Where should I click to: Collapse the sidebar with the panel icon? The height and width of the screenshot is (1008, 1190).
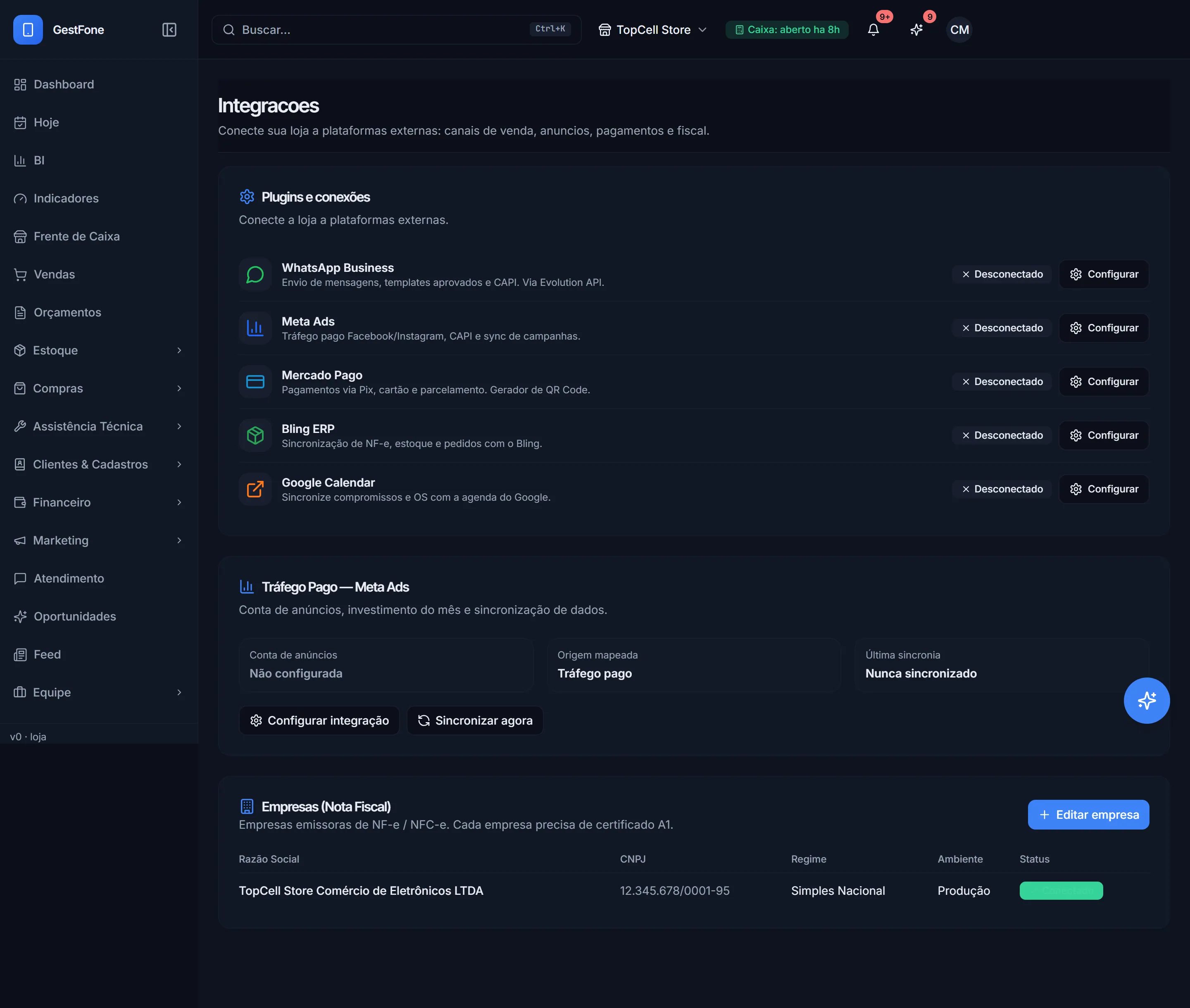point(169,30)
